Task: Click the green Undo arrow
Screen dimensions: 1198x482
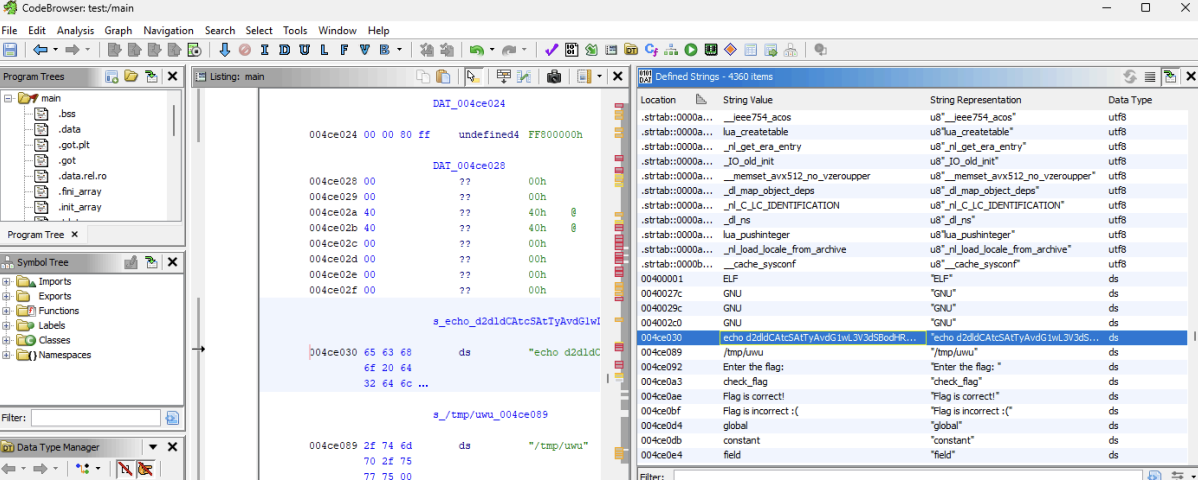Action: [x=477, y=50]
